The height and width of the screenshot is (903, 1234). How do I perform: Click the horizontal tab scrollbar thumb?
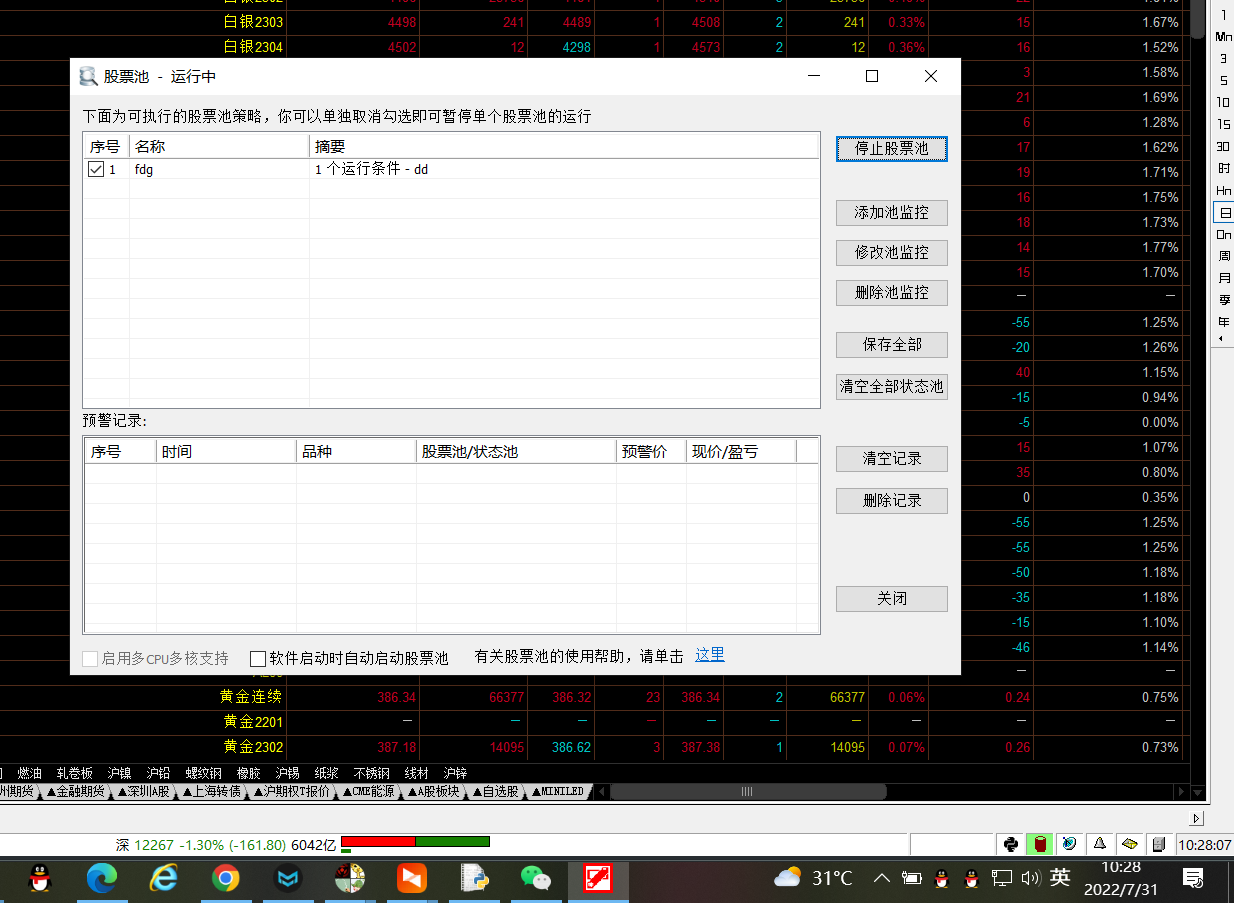748,791
